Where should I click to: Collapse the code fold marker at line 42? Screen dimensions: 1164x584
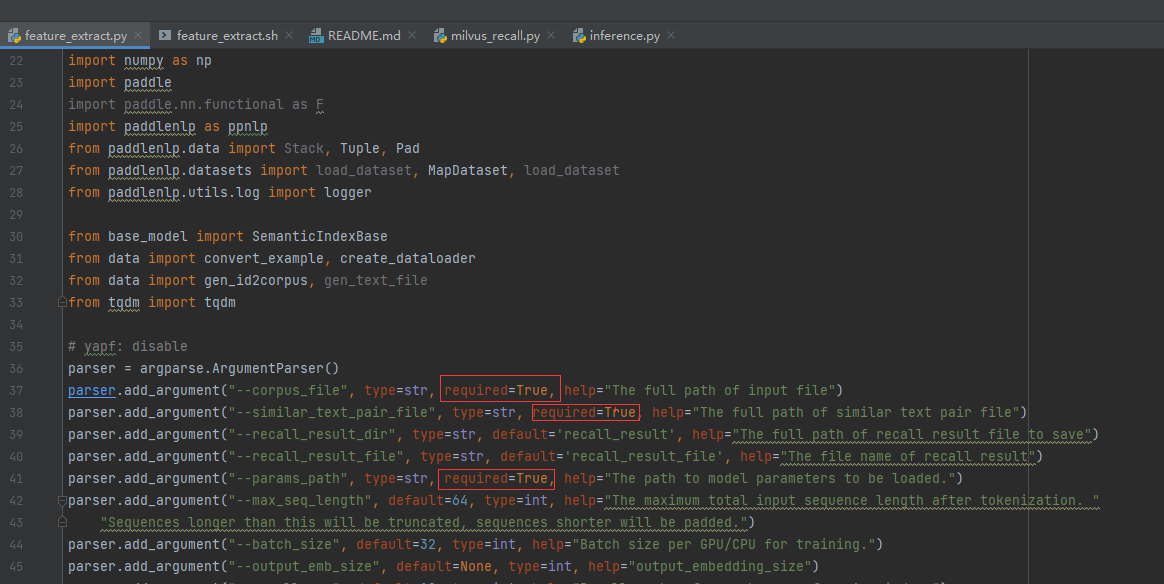pyautogui.click(x=60, y=500)
